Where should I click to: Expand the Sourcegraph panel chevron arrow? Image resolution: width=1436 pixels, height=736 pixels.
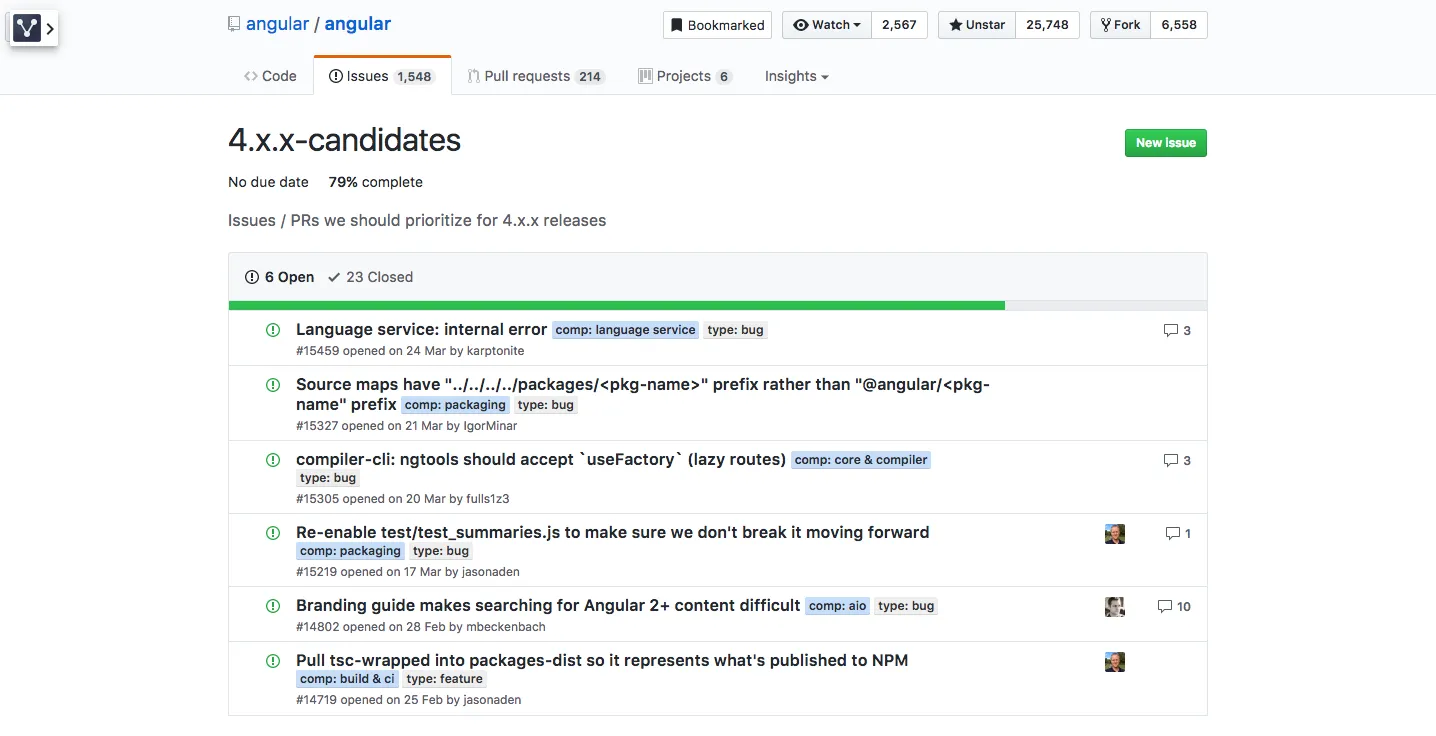tap(50, 29)
